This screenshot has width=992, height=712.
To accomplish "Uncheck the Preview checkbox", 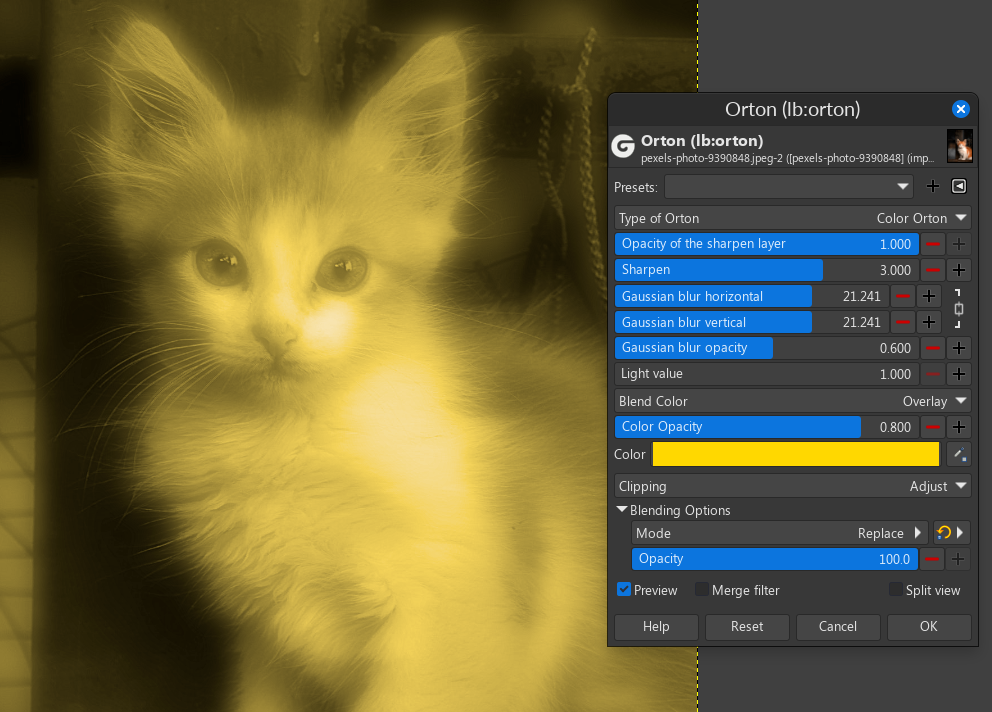I will 624,590.
